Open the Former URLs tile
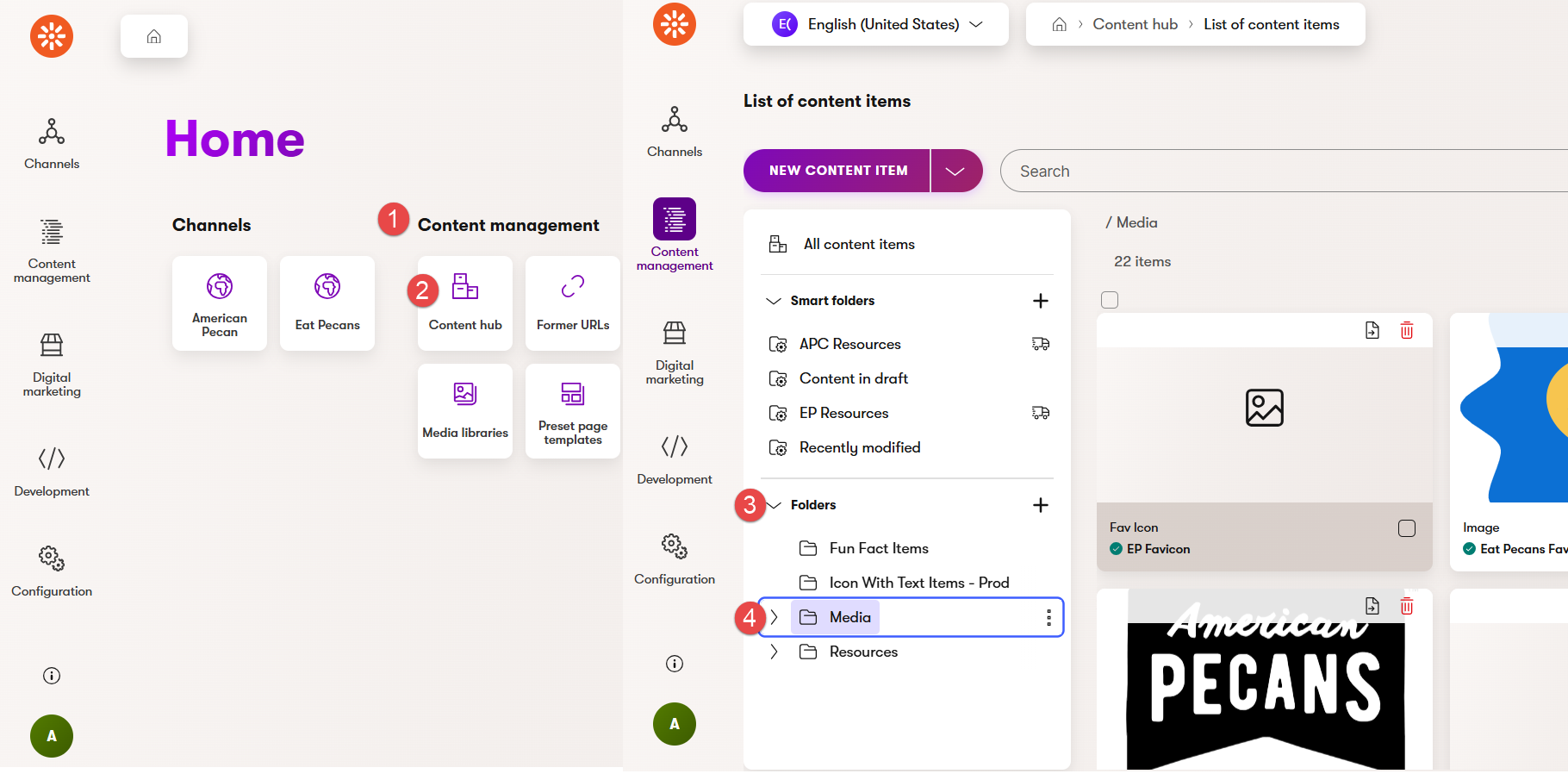The image size is (1568, 780). pos(572,303)
